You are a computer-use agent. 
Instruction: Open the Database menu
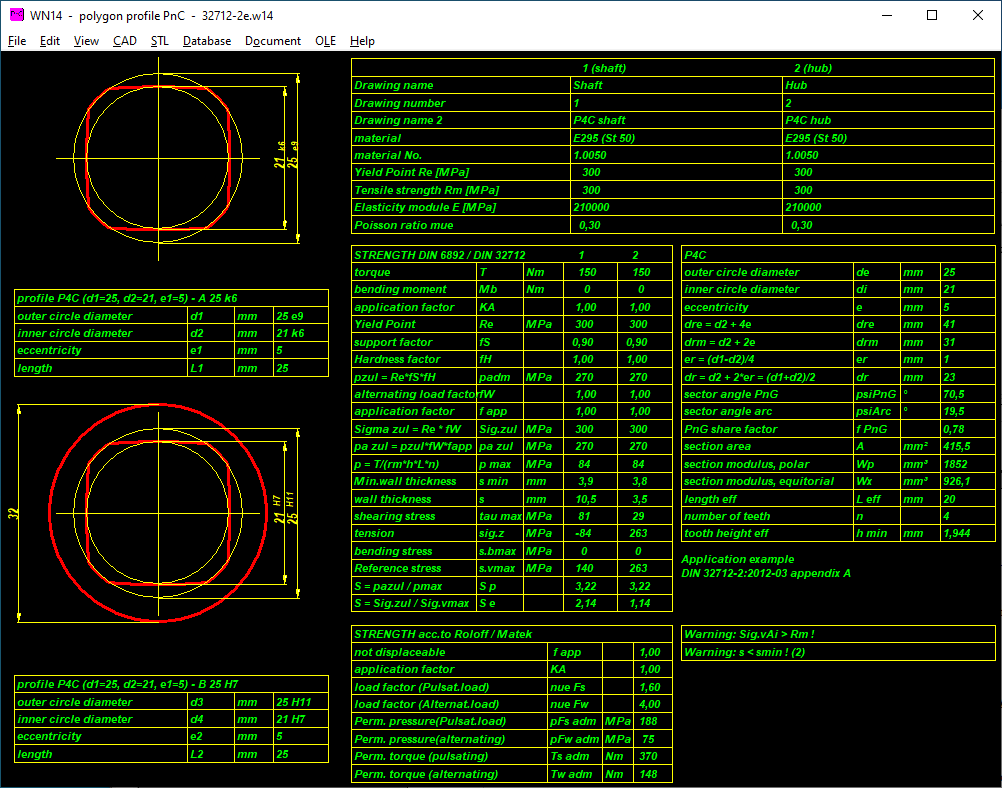tap(207, 41)
